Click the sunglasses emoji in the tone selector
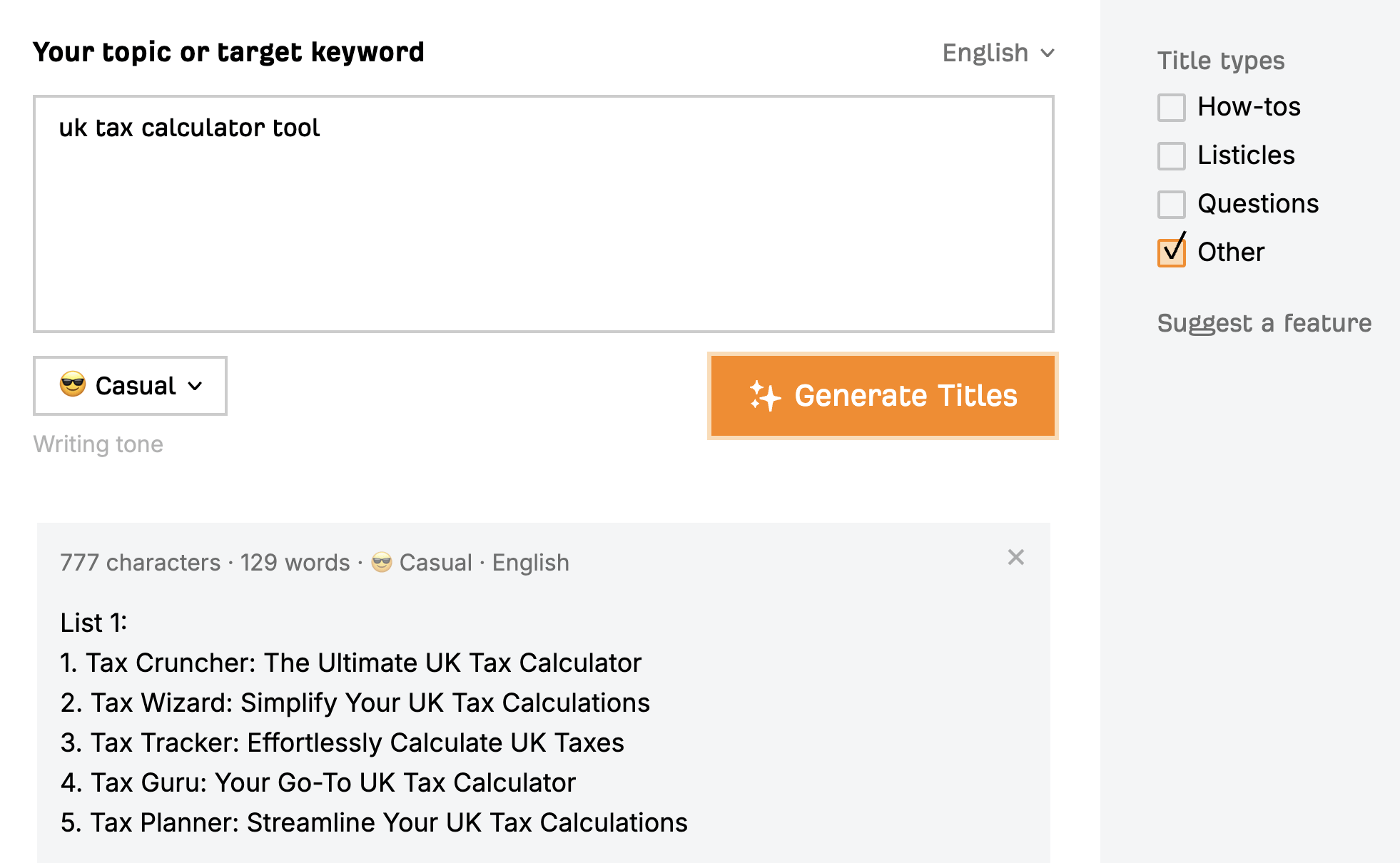 (73, 385)
